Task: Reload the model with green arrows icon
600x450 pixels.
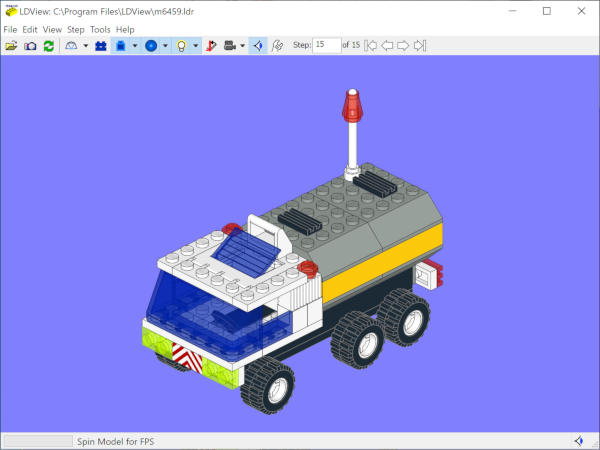Action: tap(48, 46)
